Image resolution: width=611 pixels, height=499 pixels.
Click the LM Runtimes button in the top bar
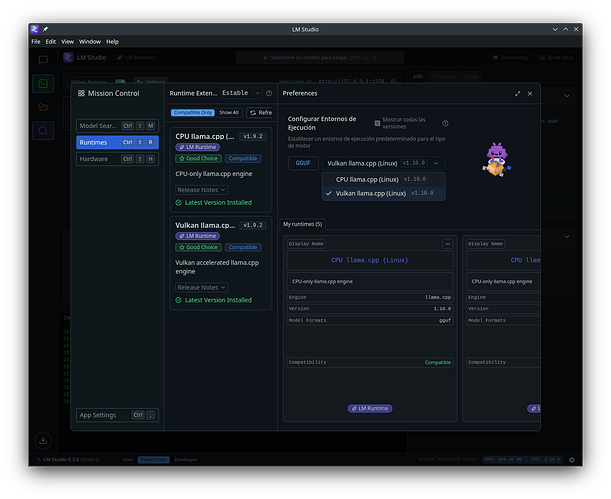(136, 58)
